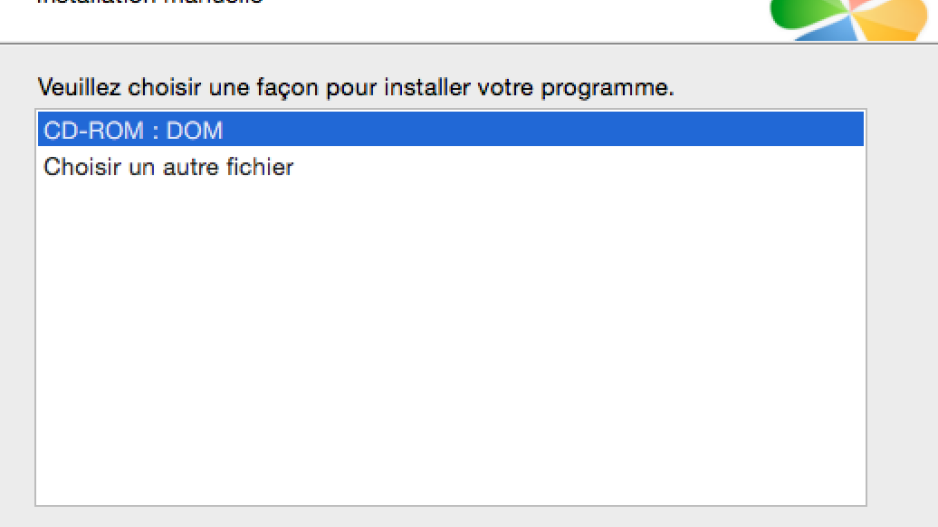
Task: Click the colorful CrossOver pinwheel logo
Action: pyautogui.click(x=848, y=18)
